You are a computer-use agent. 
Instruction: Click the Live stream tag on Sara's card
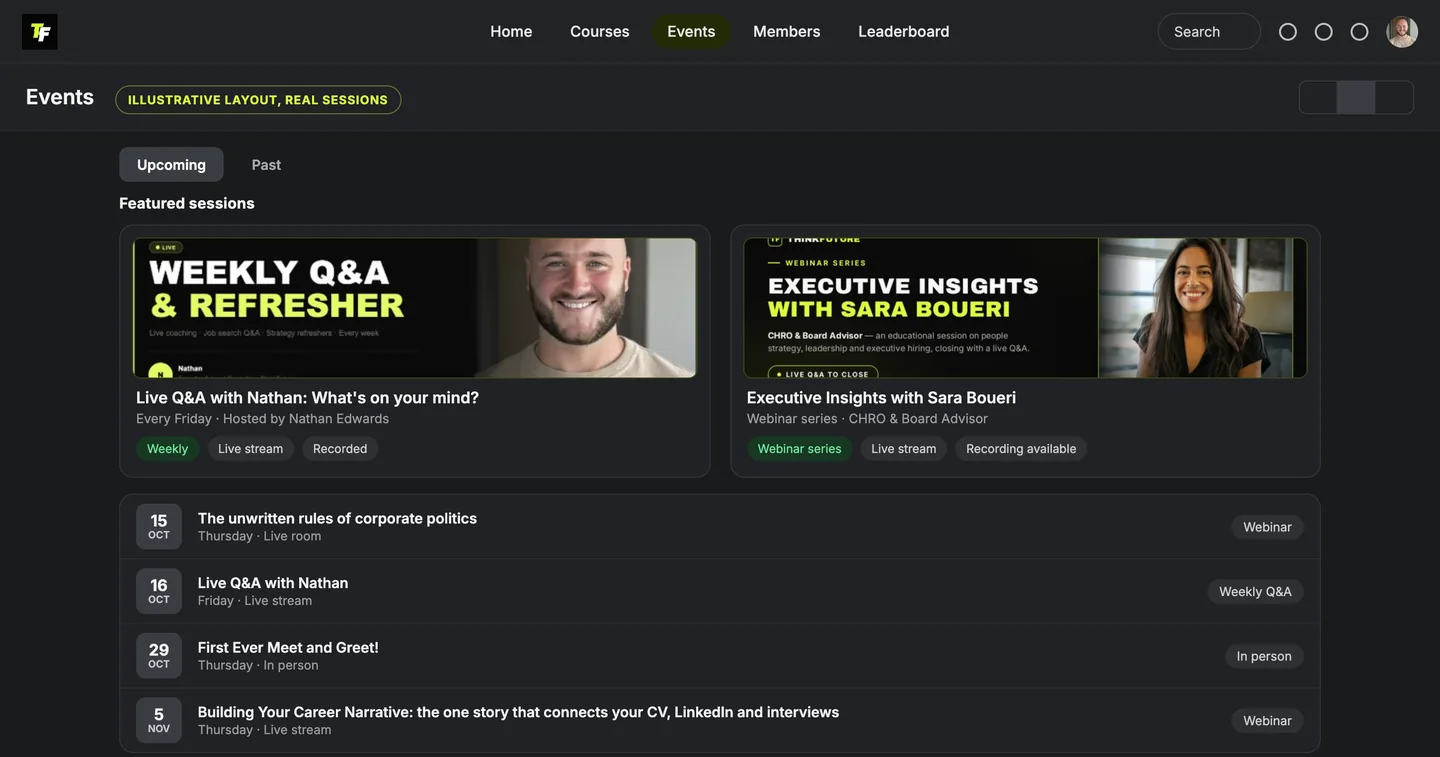[903, 449]
